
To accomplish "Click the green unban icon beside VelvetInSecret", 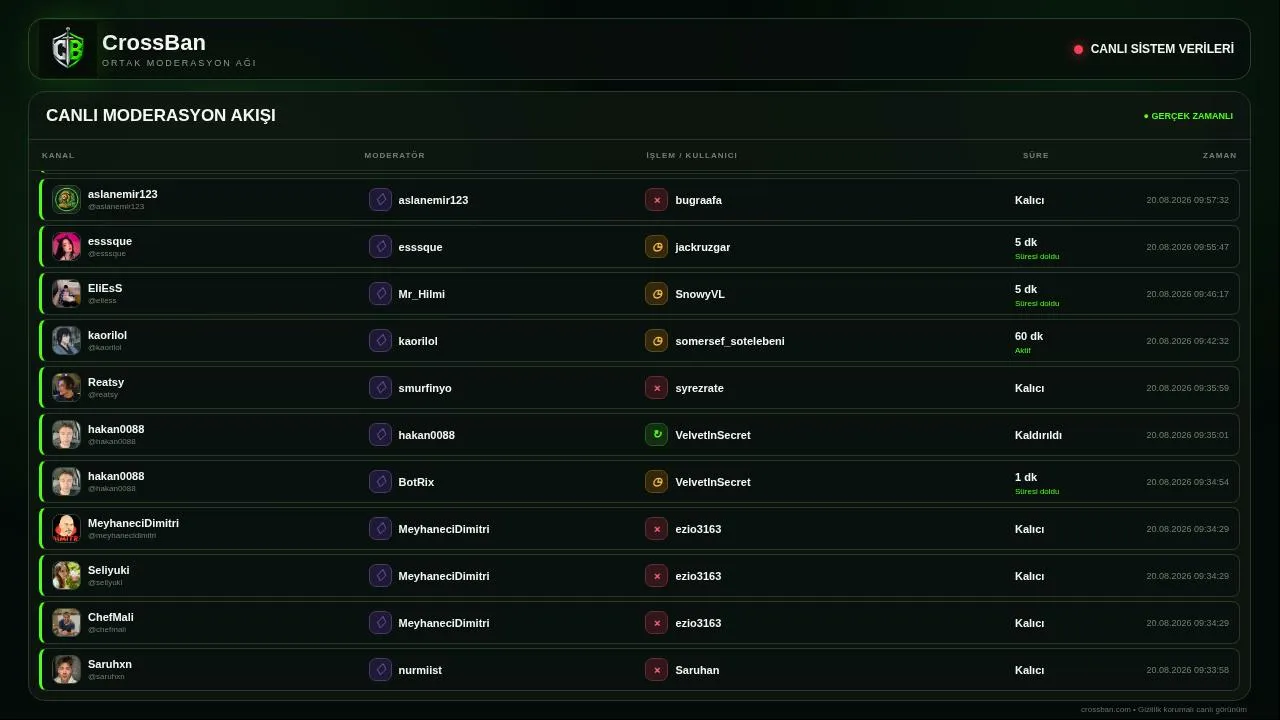I will 656,435.
